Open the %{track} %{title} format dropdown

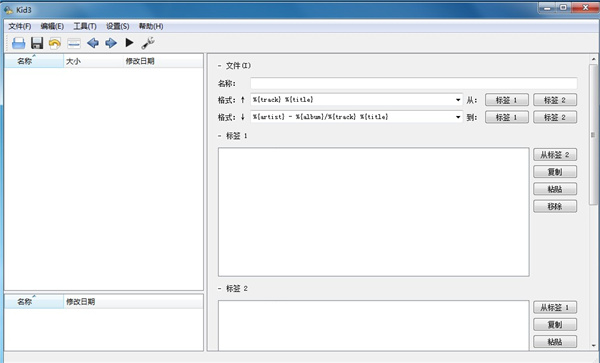coord(458,100)
